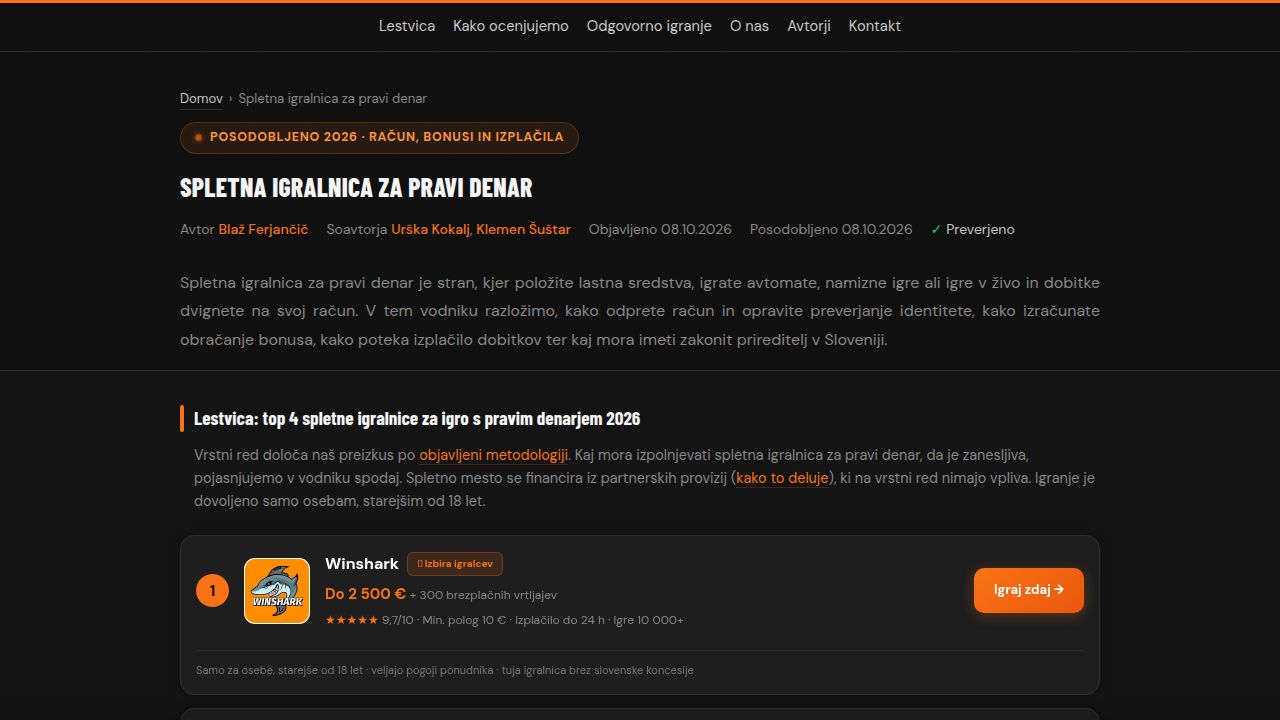Click the Do 2 500 € bonus text
Viewport: 1280px width, 720px height.
(x=365, y=594)
